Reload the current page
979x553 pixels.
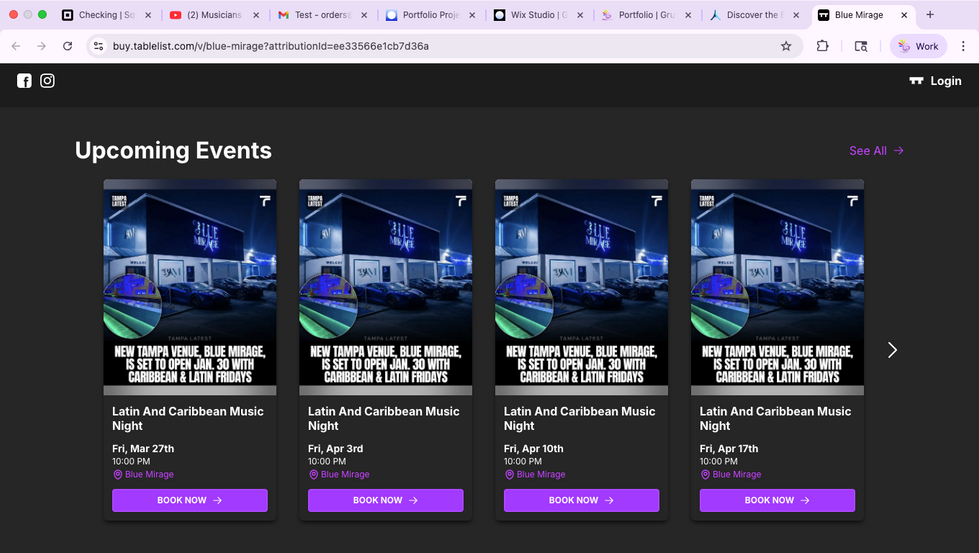click(x=67, y=46)
